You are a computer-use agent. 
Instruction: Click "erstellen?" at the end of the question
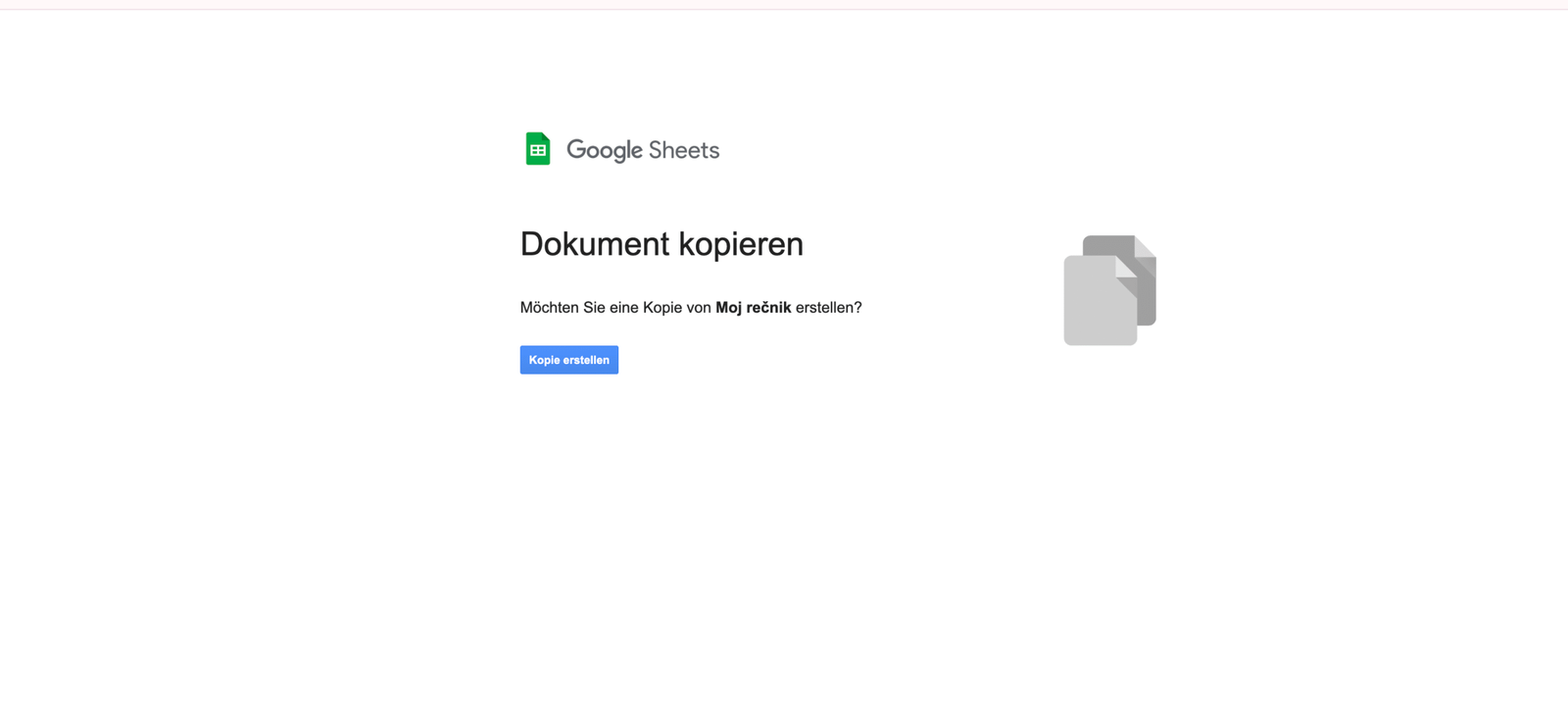[828, 308]
